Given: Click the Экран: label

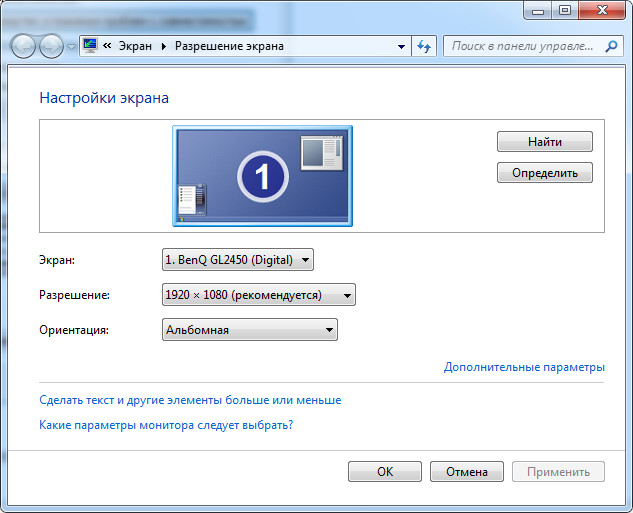Looking at the screenshot, I should tap(57, 260).
